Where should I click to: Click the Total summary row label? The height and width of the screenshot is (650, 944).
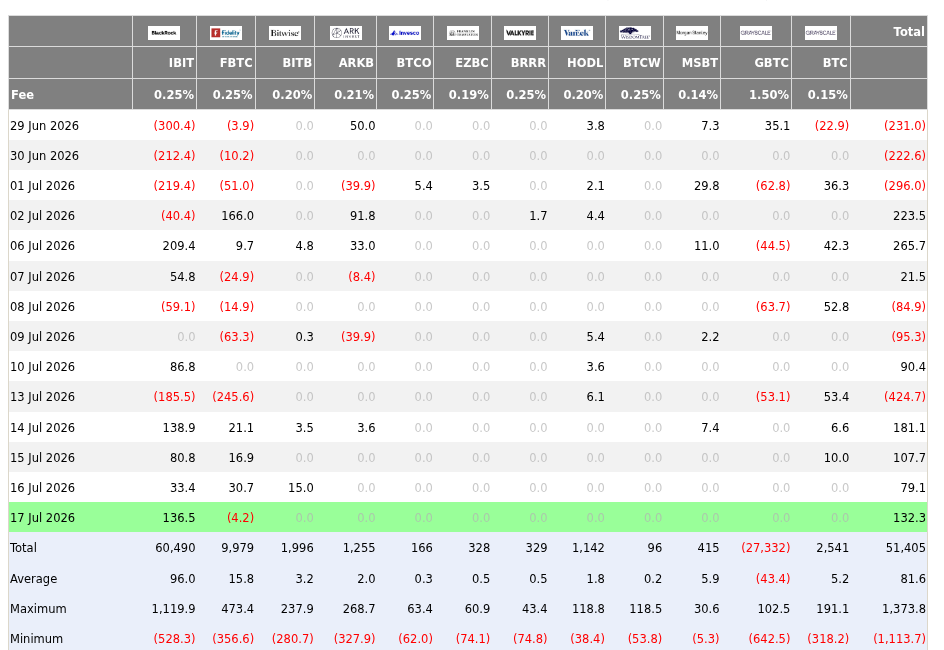23,548
